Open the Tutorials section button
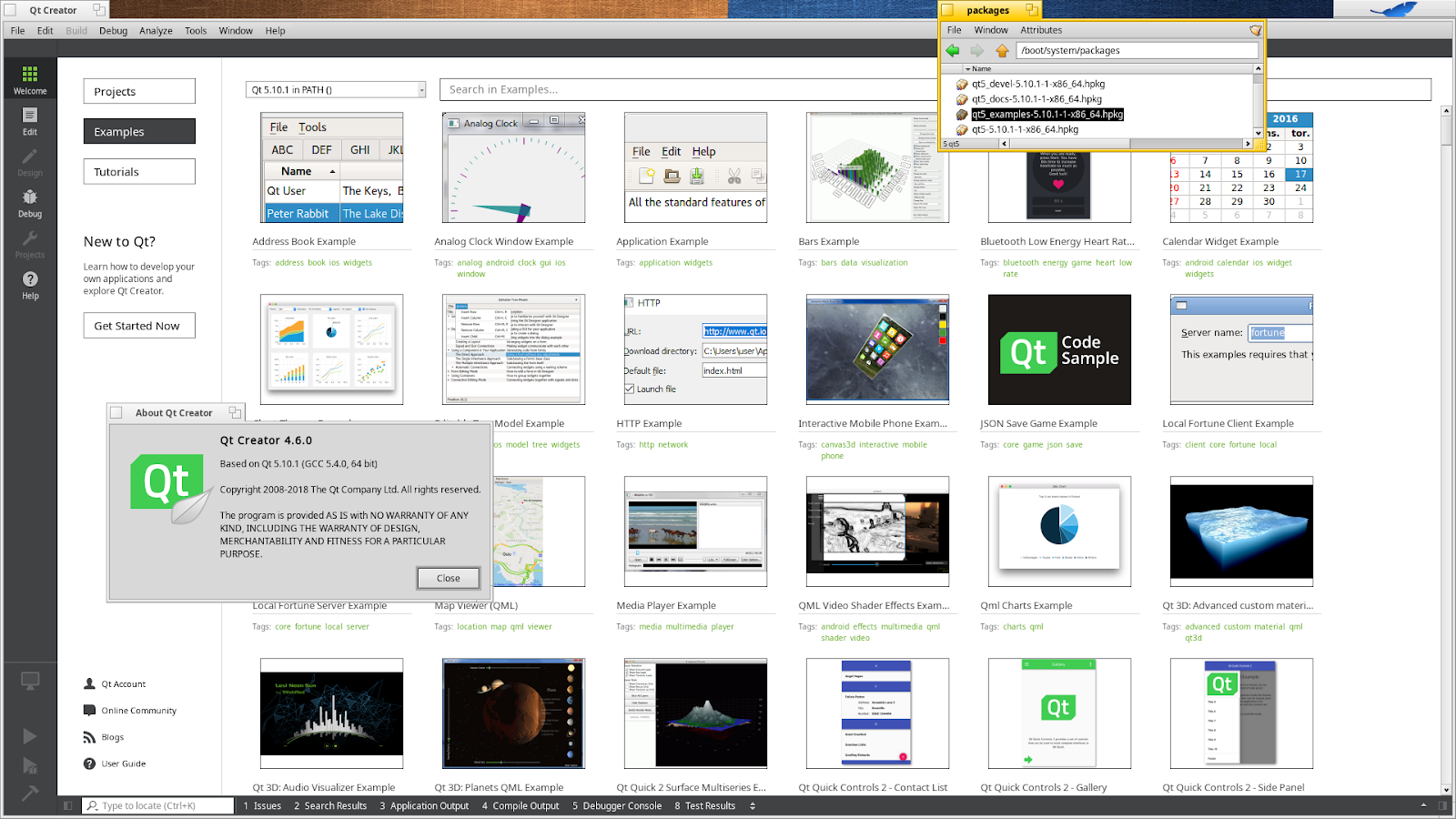 click(139, 171)
